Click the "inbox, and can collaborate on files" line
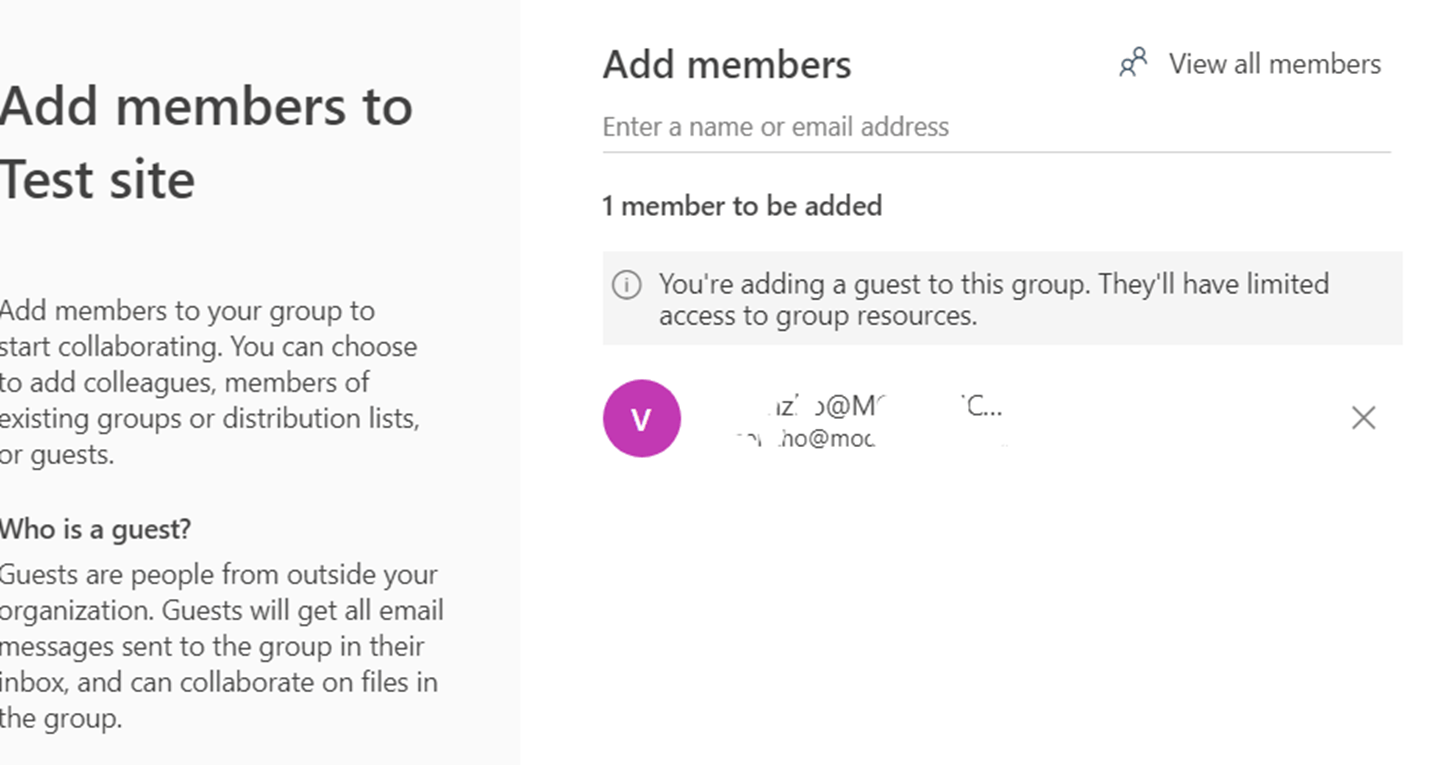This screenshot has width=1456, height=765. pos(219,683)
